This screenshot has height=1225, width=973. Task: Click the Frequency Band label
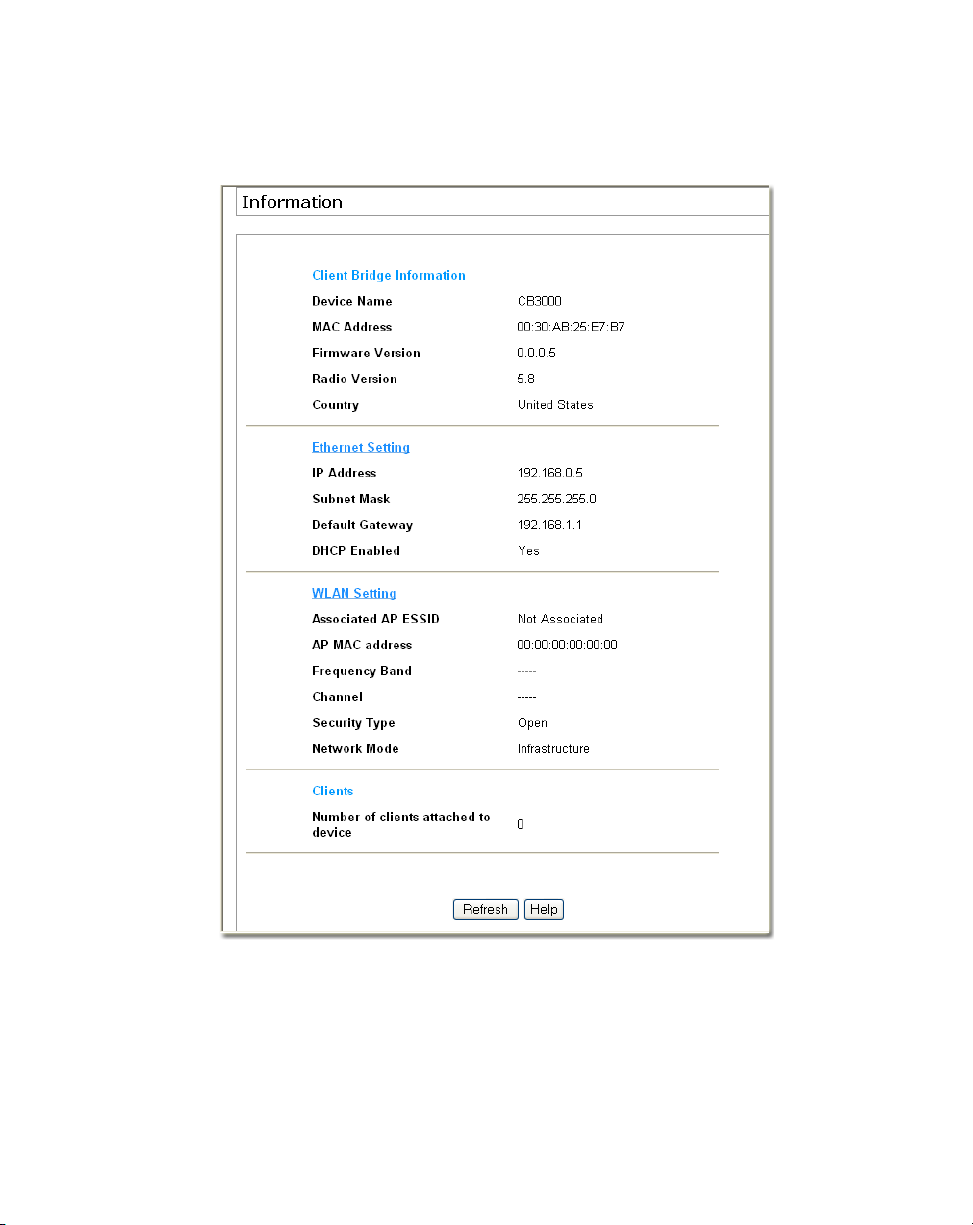[362, 671]
